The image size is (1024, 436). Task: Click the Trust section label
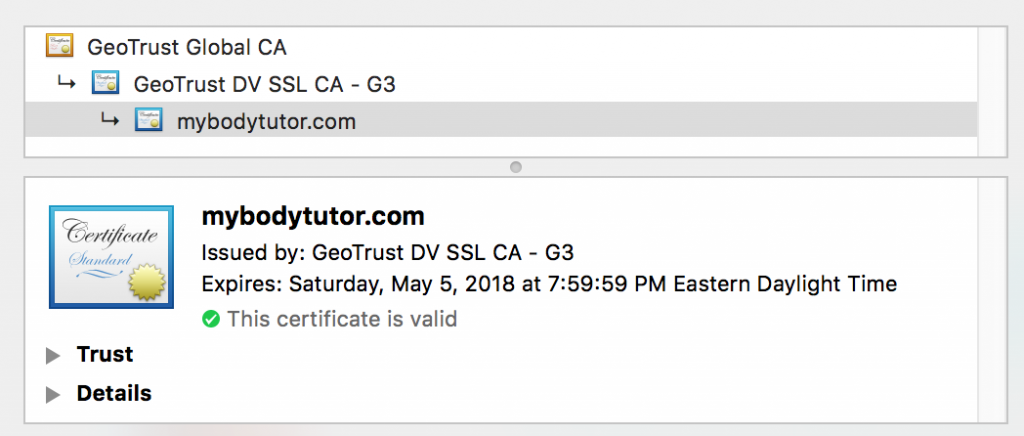pyautogui.click(x=105, y=354)
